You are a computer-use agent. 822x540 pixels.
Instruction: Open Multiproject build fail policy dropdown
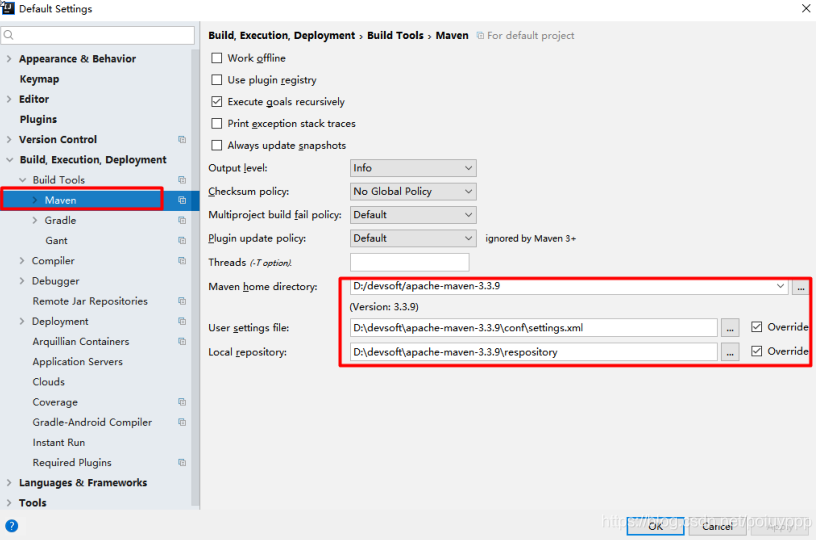tap(413, 215)
